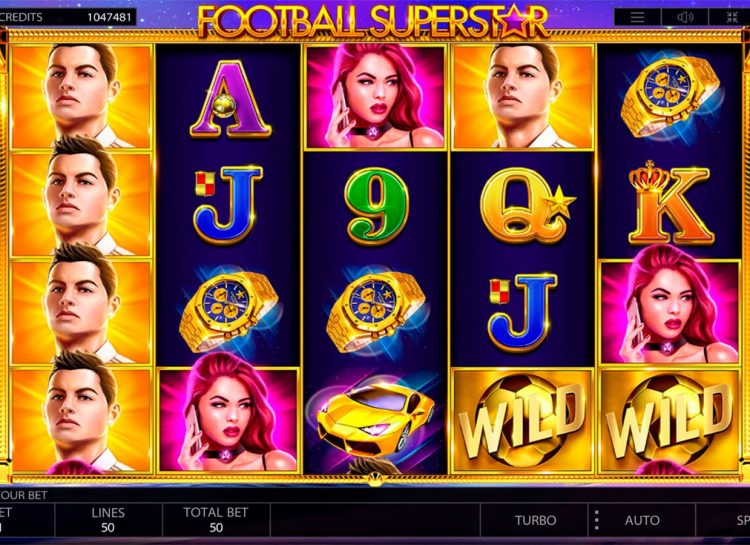
Task: Enable Turbo spin mode
Action: 535,520
